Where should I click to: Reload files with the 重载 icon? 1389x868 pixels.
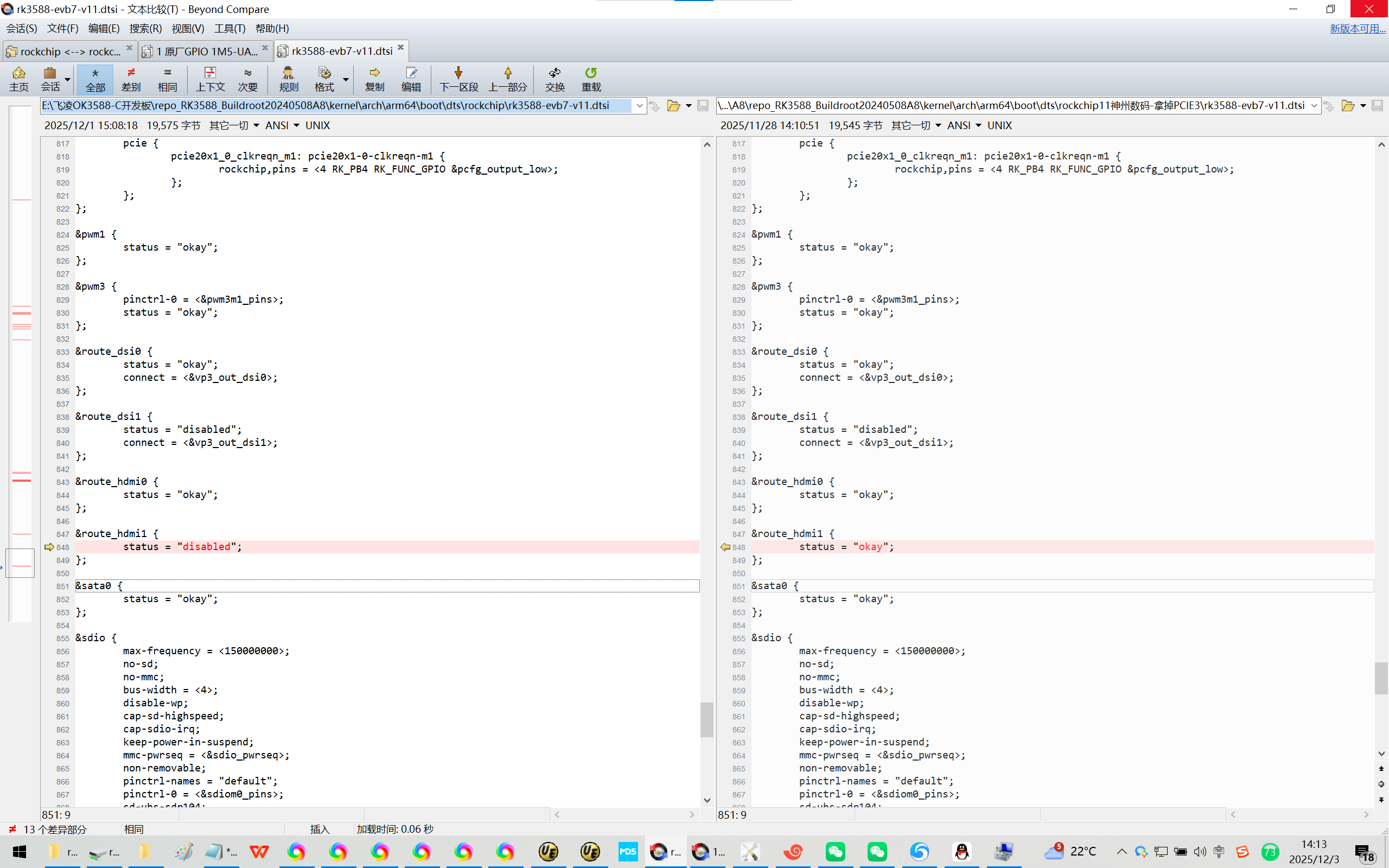click(591, 79)
